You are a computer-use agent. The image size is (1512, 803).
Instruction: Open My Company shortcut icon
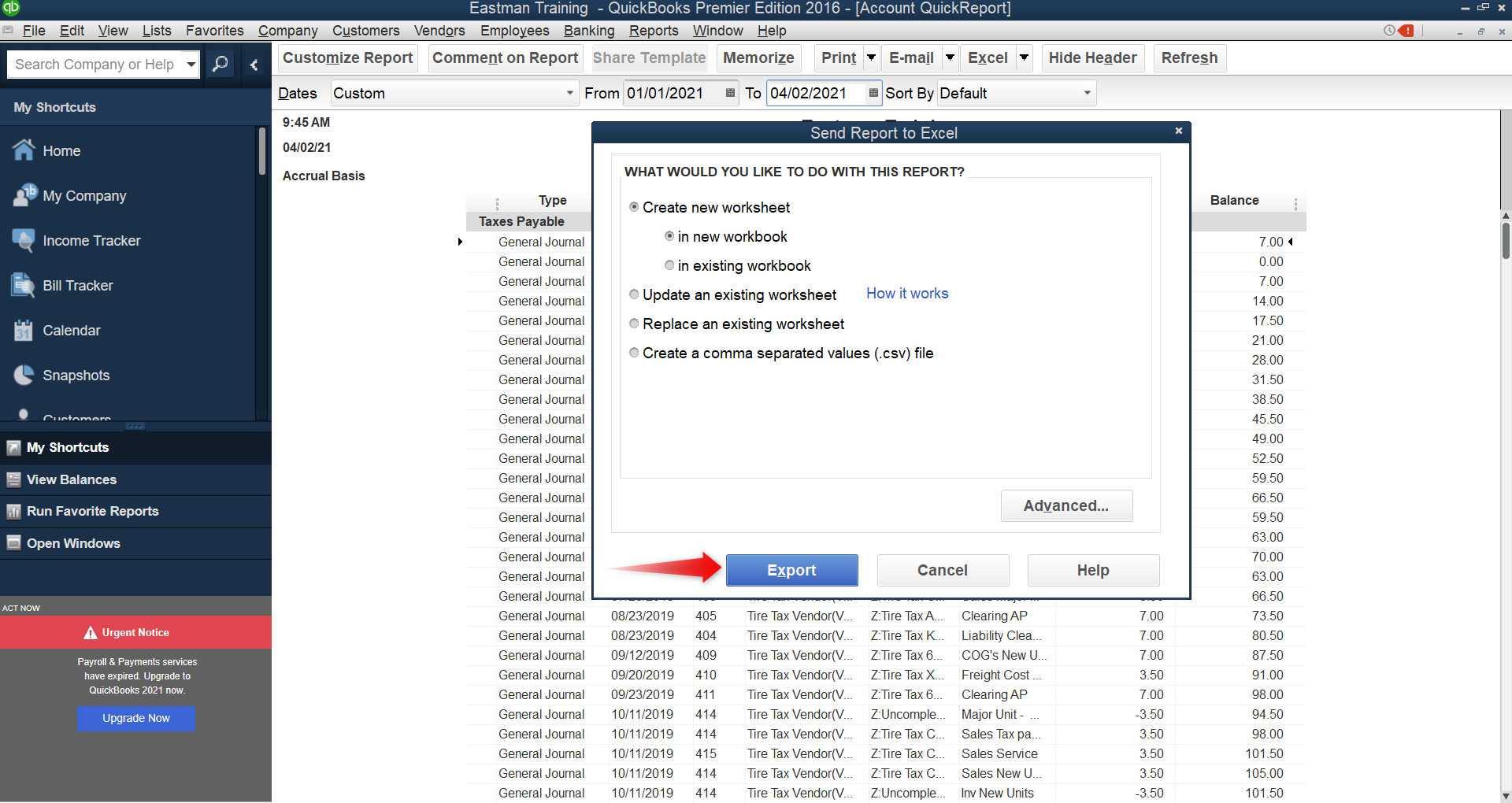(x=24, y=195)
